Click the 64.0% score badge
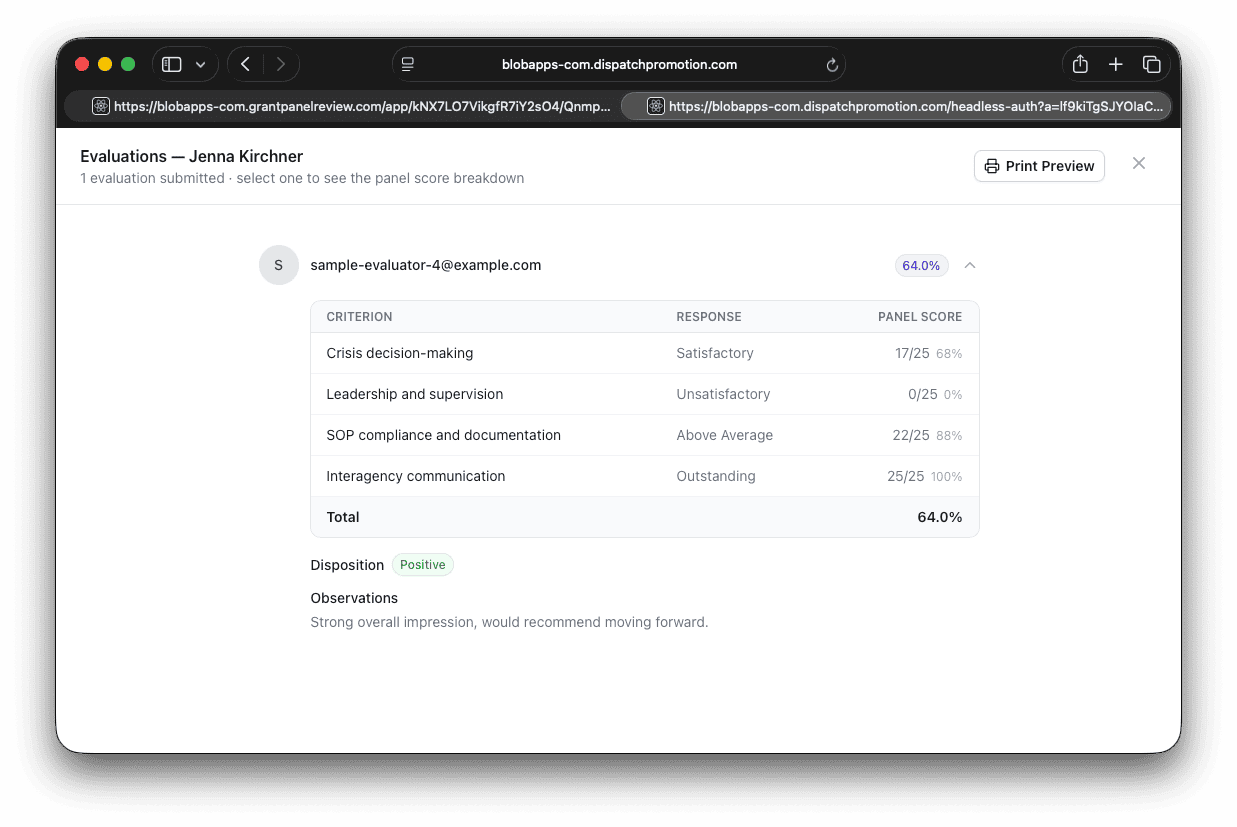 (x=921, y=265)
